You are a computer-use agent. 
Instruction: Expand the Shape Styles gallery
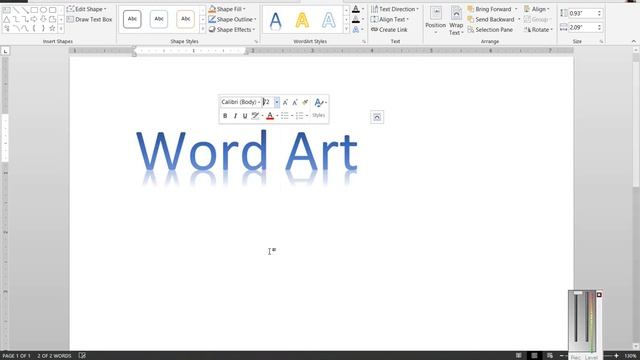pos(202,29)
